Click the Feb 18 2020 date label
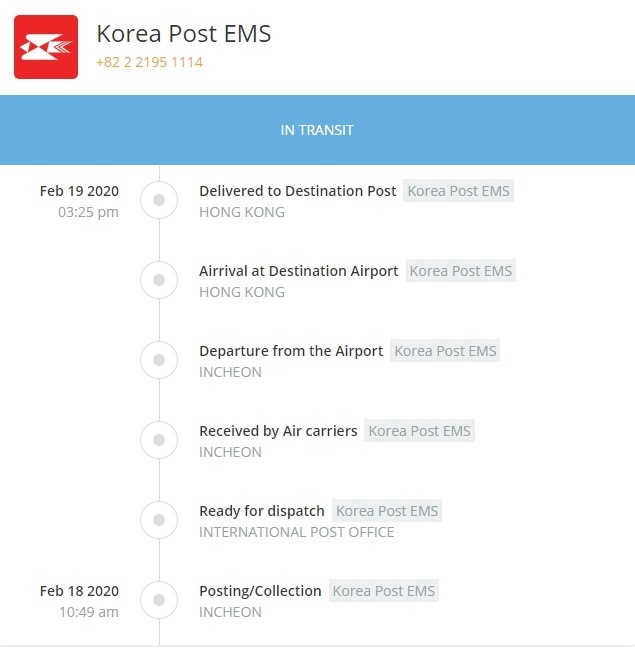The height and width of the screenshot is (650, 635). pyautogui.click(x=79, y=591)
